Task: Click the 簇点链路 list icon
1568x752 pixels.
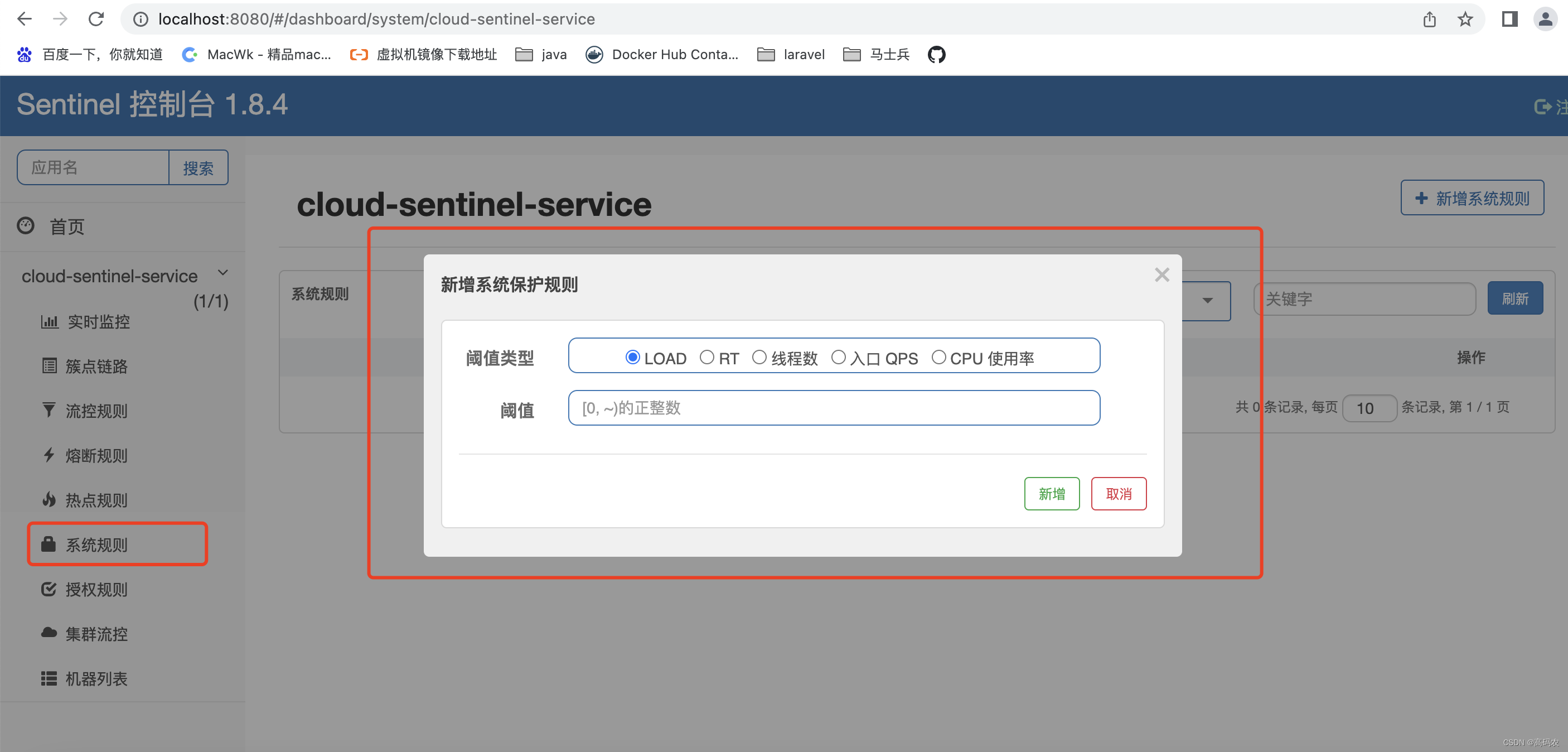Action: pyautogui.click(x=49, y=365)
